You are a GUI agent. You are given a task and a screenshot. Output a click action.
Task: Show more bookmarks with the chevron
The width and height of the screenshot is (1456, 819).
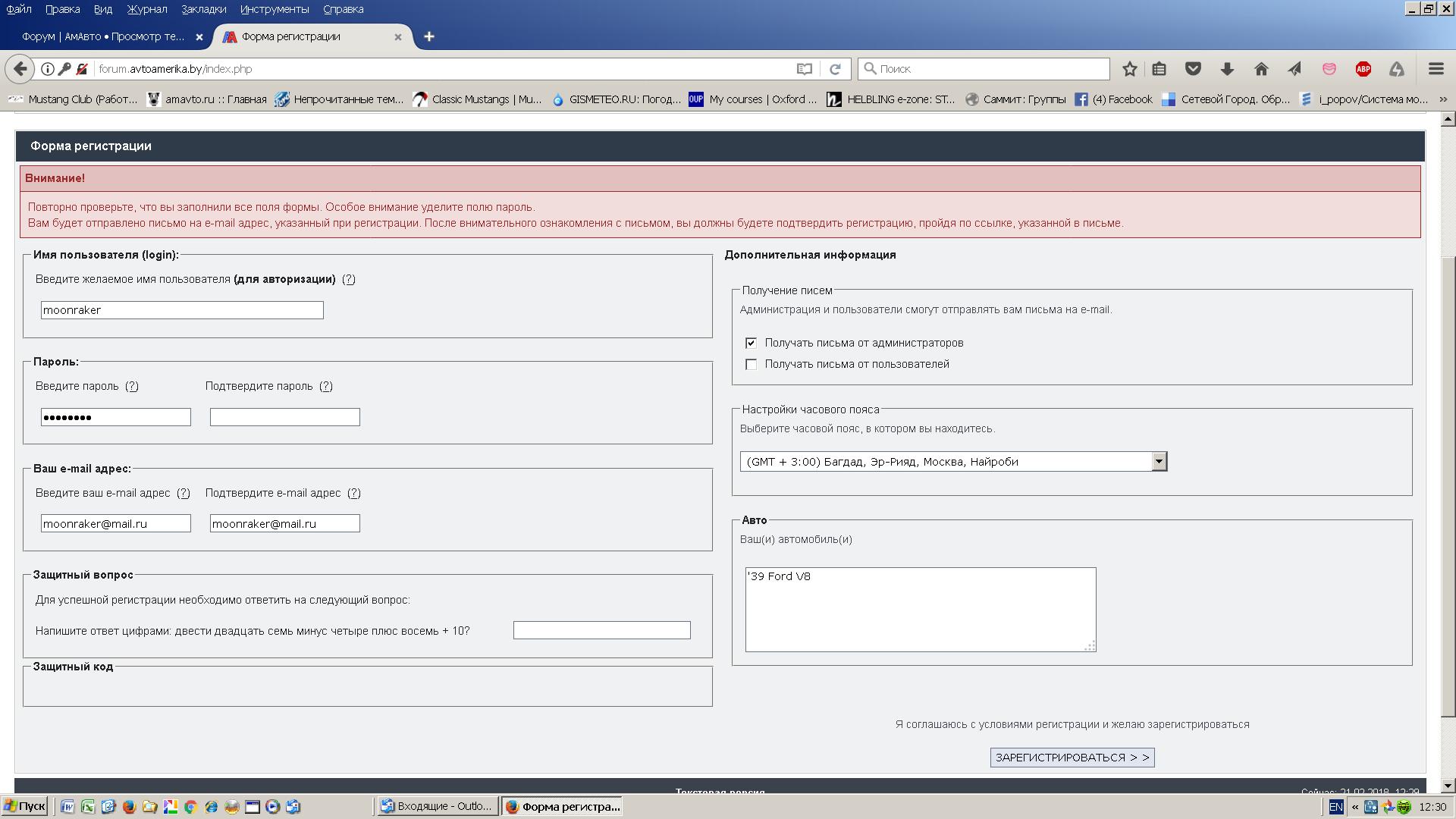[1443, 99]
